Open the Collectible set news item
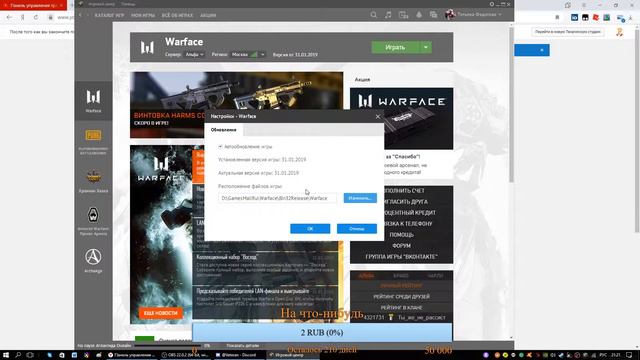This screenshot has width=640, height=360. click(265, 267)
